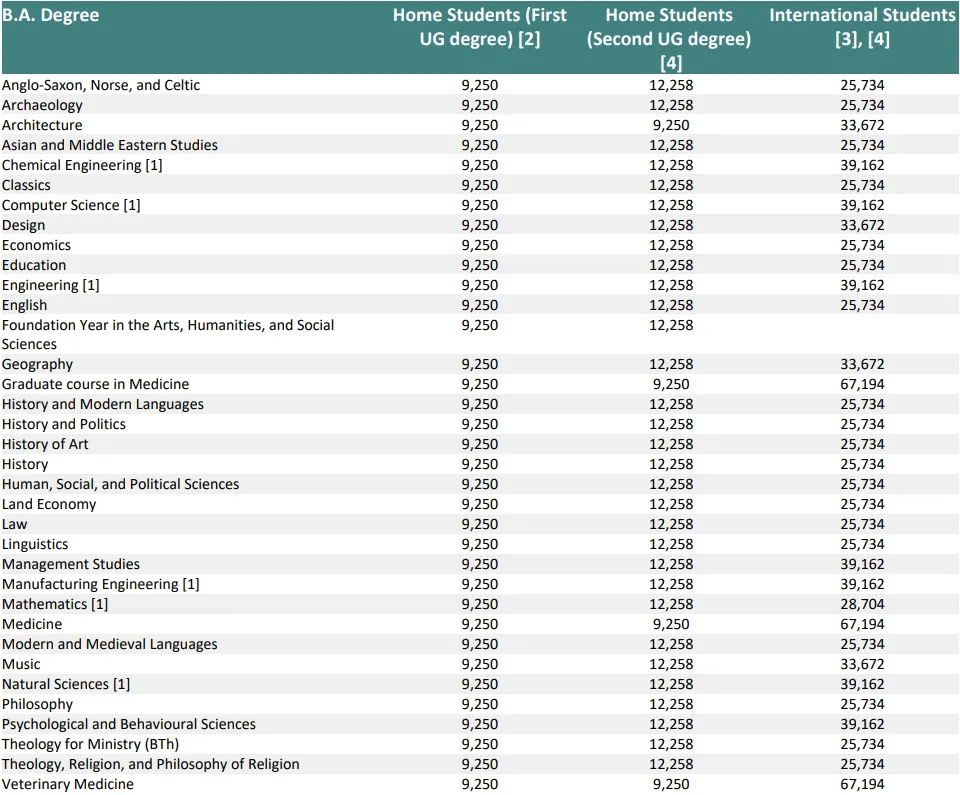Click Geography's international fee 33,672
This screenshot has height=795, width=960.
[862, 364]
